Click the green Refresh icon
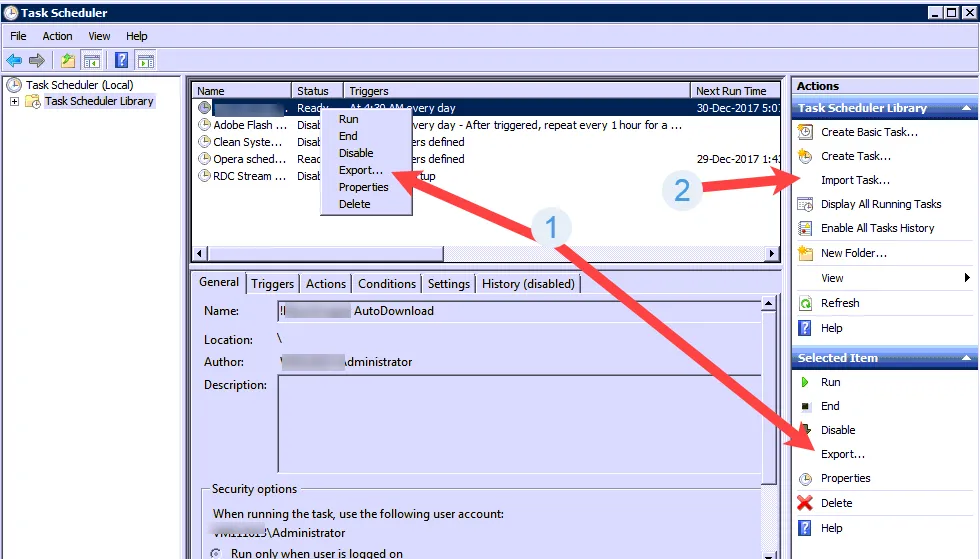This screenshot has height=559, width=980. pyautogui.click(x=806, y=303)
